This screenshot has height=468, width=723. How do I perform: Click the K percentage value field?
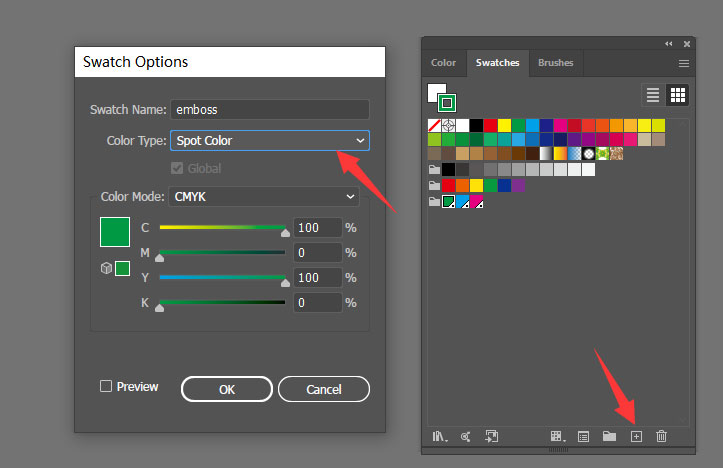coord(317,302)
